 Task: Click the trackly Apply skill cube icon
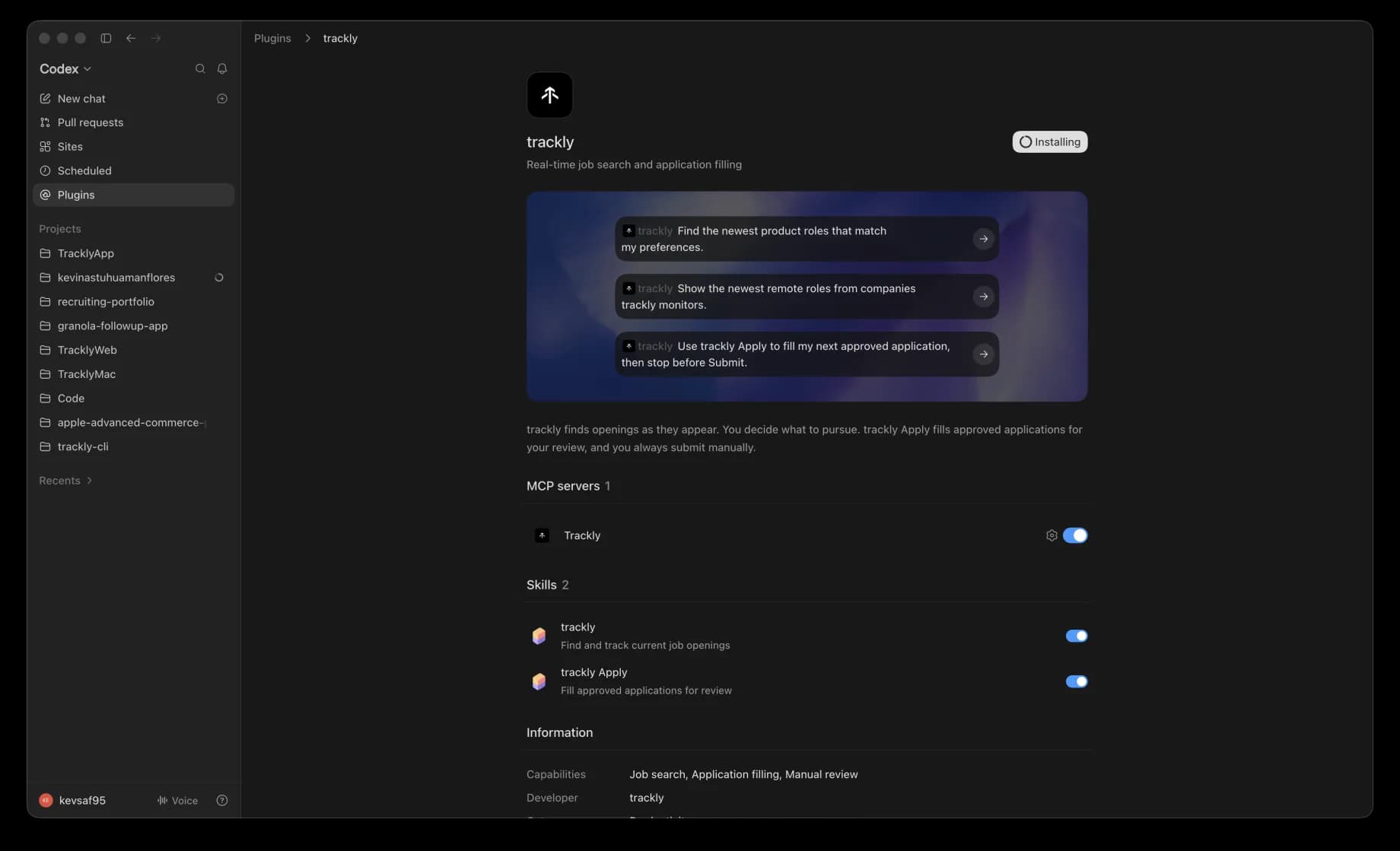tap(539, 681)
